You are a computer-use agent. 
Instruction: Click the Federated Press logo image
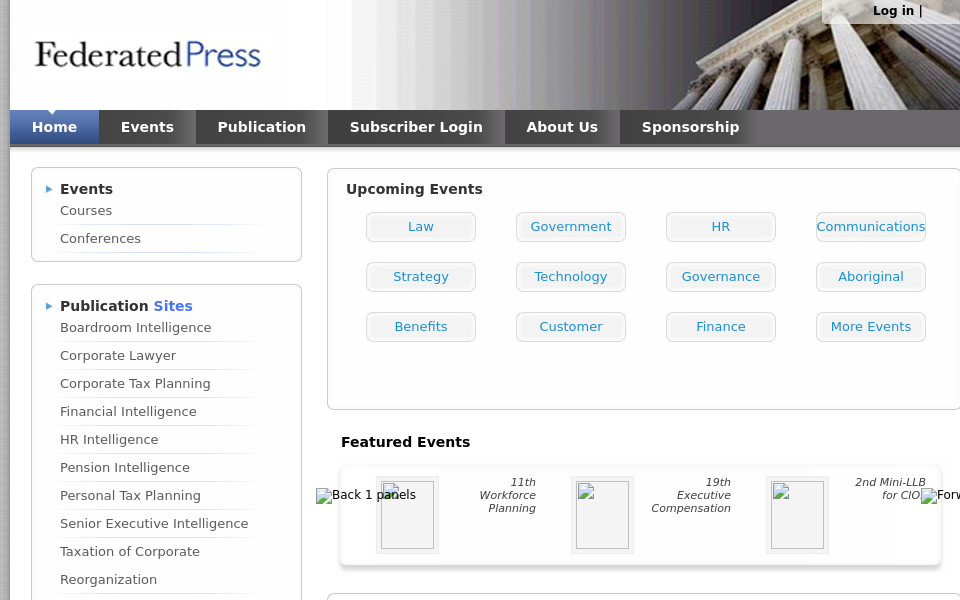[146, 55]
